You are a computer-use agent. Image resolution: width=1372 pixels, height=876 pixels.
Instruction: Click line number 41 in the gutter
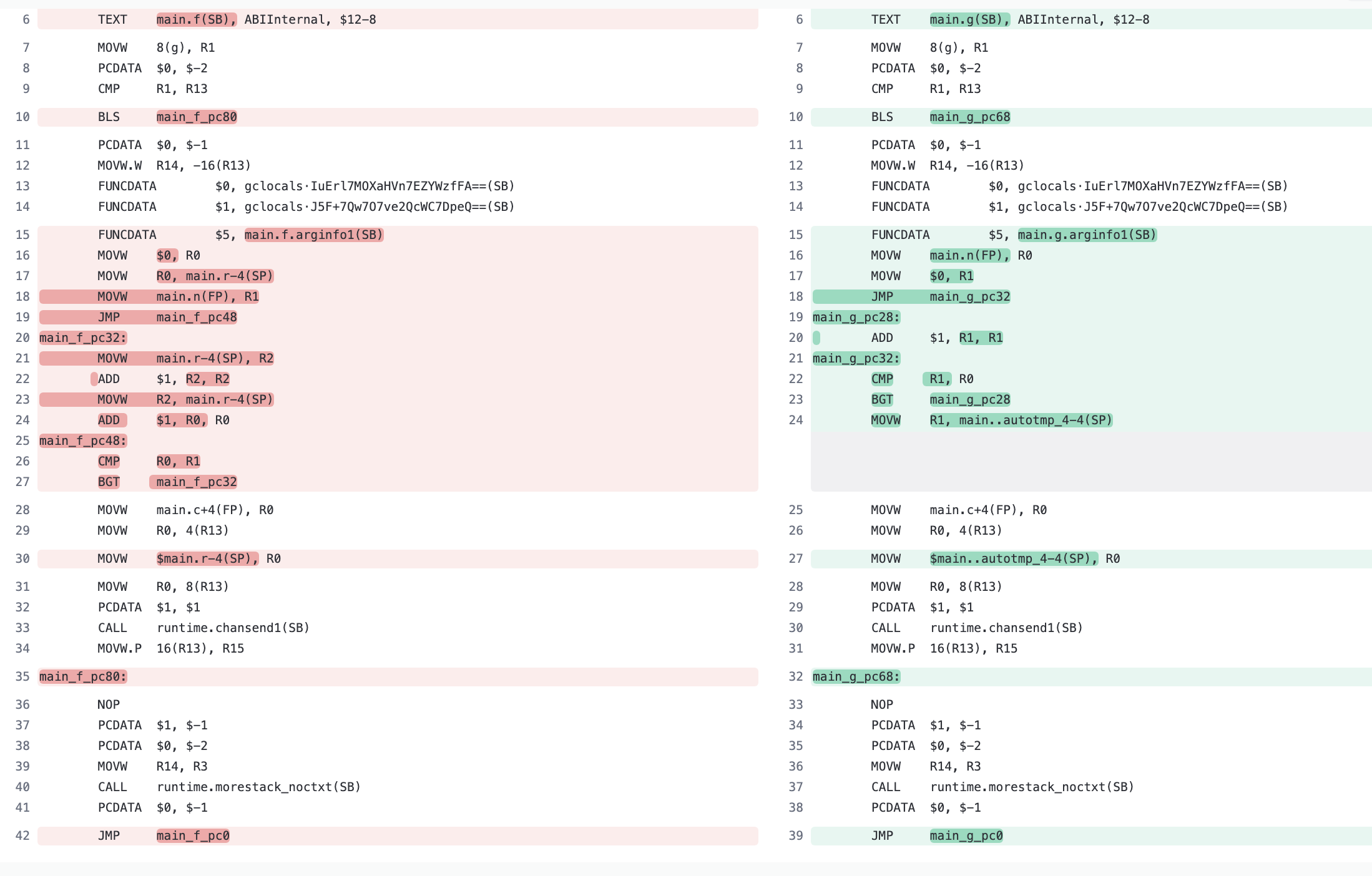(x=22, y=807)
